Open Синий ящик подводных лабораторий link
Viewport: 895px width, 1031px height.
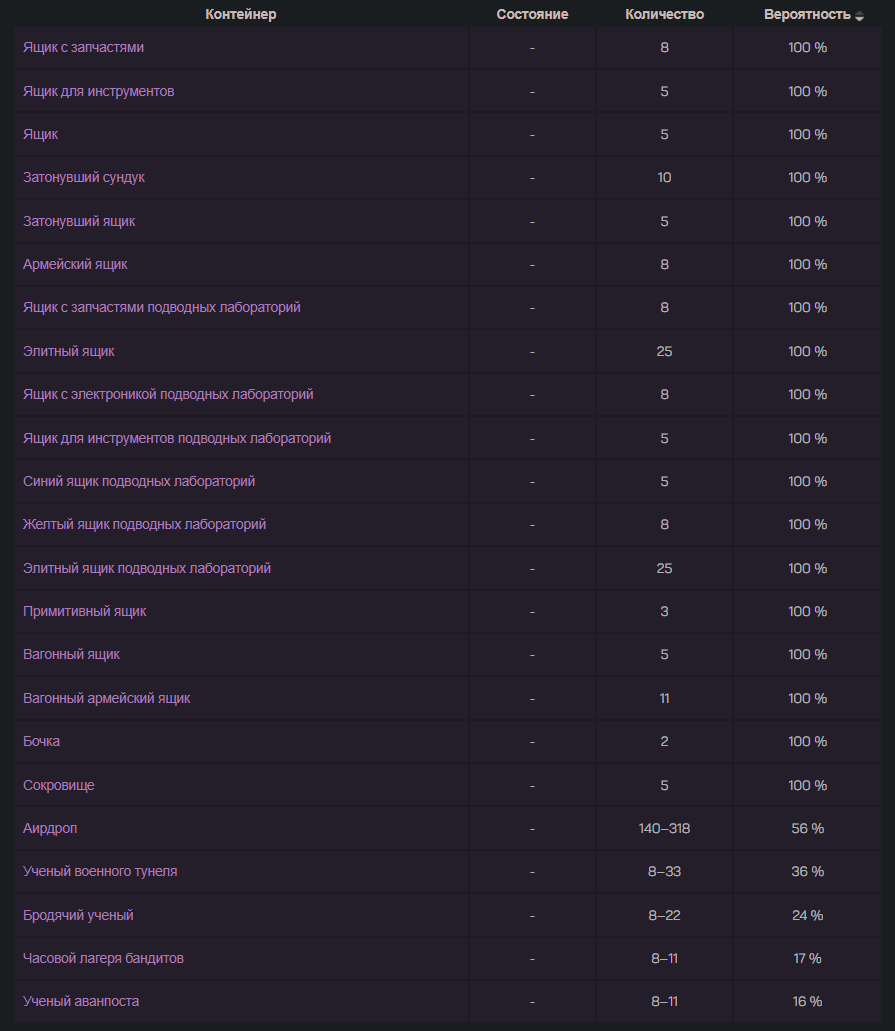(139, 481)
